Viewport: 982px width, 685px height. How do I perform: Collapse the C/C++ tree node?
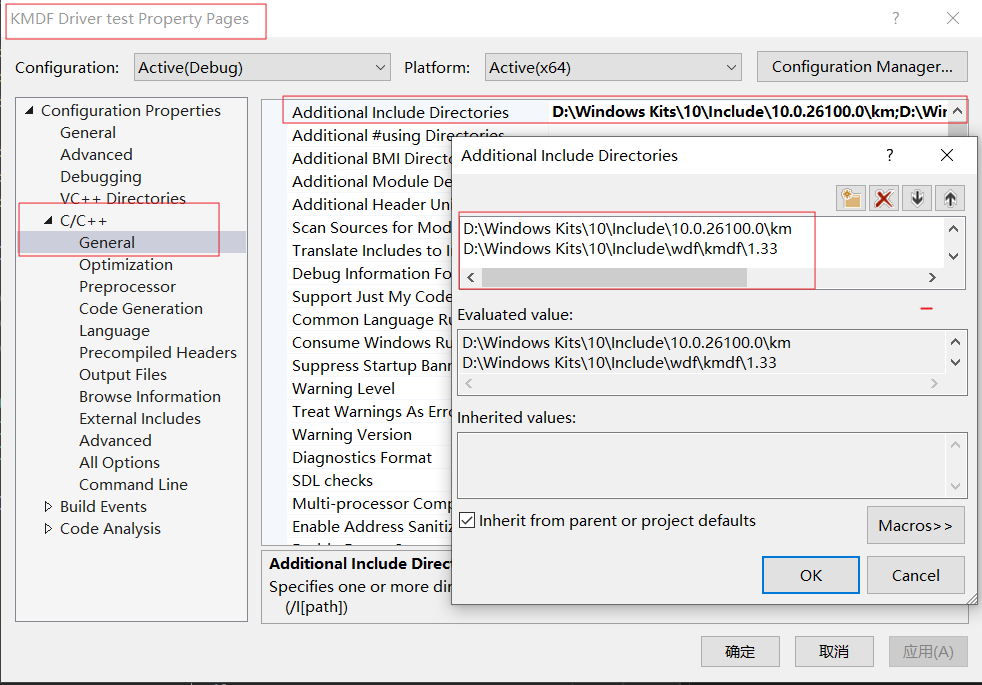[48, 220]
